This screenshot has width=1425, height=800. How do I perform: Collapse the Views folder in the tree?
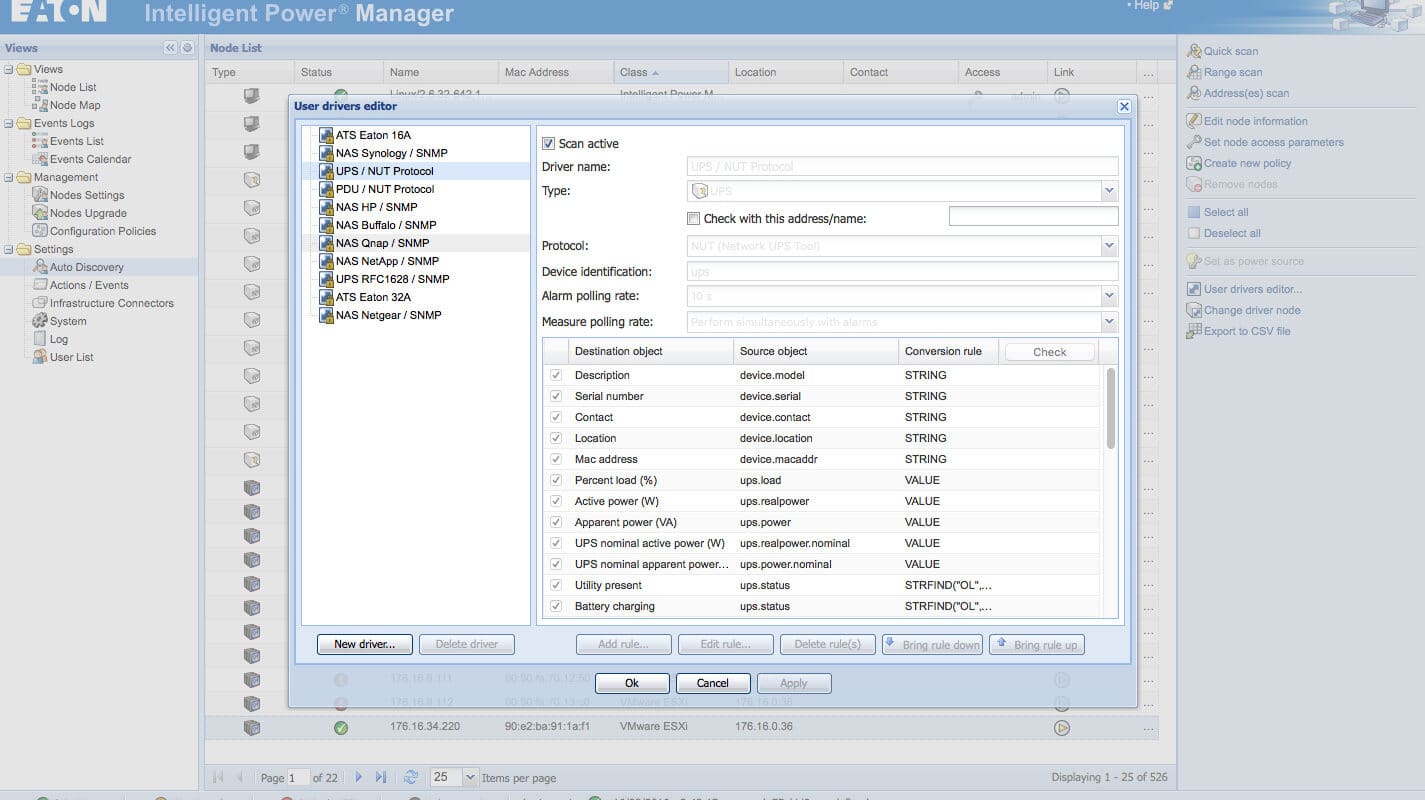tap(9, 69)
